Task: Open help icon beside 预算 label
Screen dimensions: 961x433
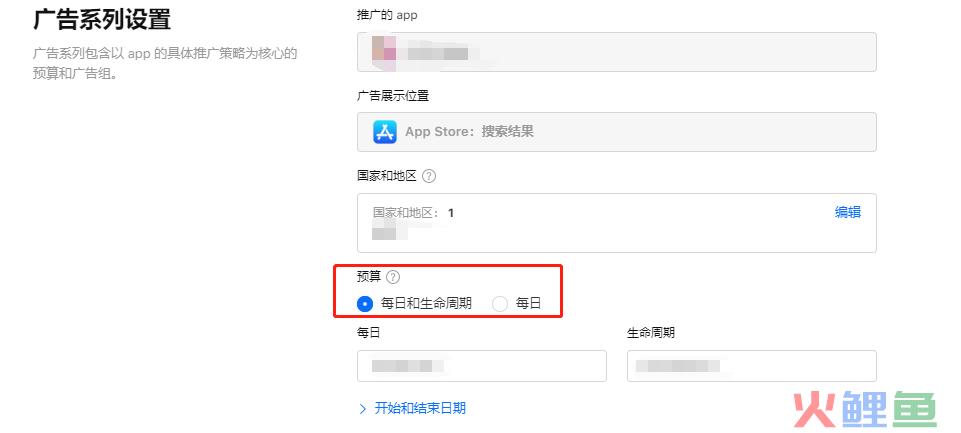Action: point(393,277)
